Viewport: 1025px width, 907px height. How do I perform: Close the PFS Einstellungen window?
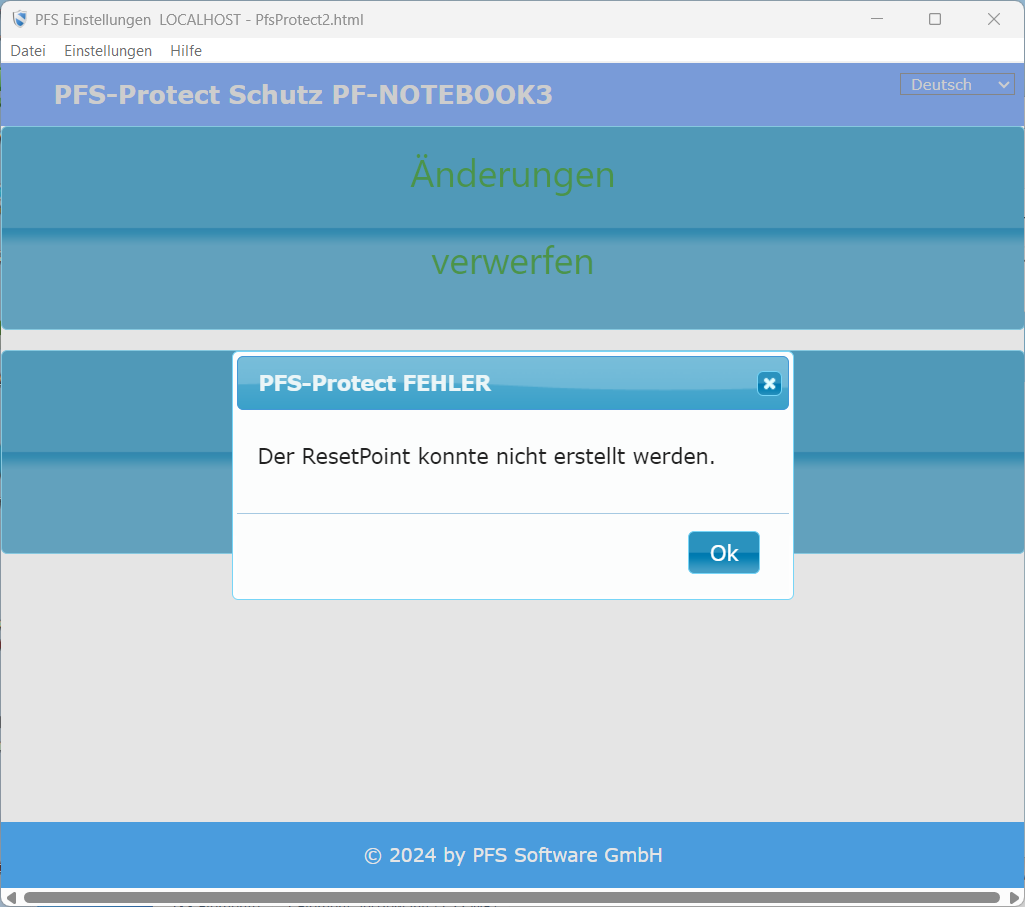point(994,19)
